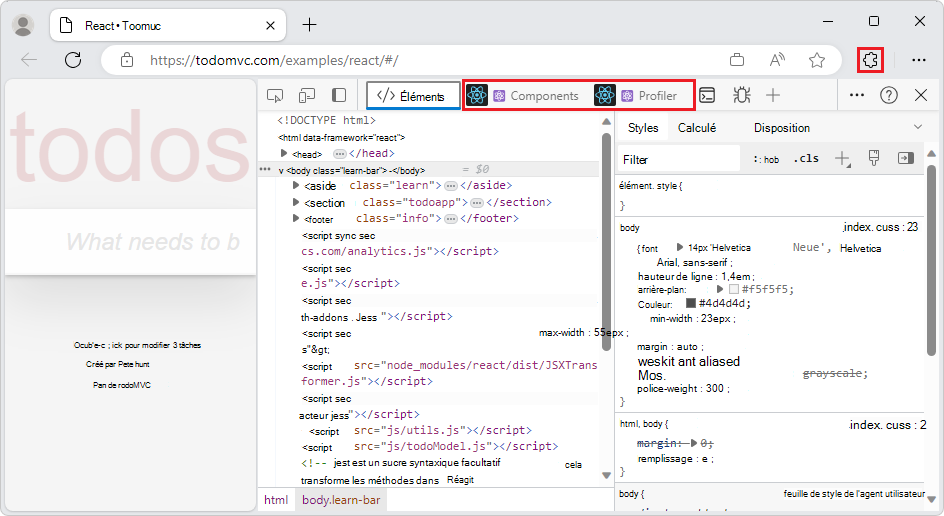Image resolution: width=944 pixels, height=516 pixels.
Task: Open a new browser tab
Action: [309, 25]
